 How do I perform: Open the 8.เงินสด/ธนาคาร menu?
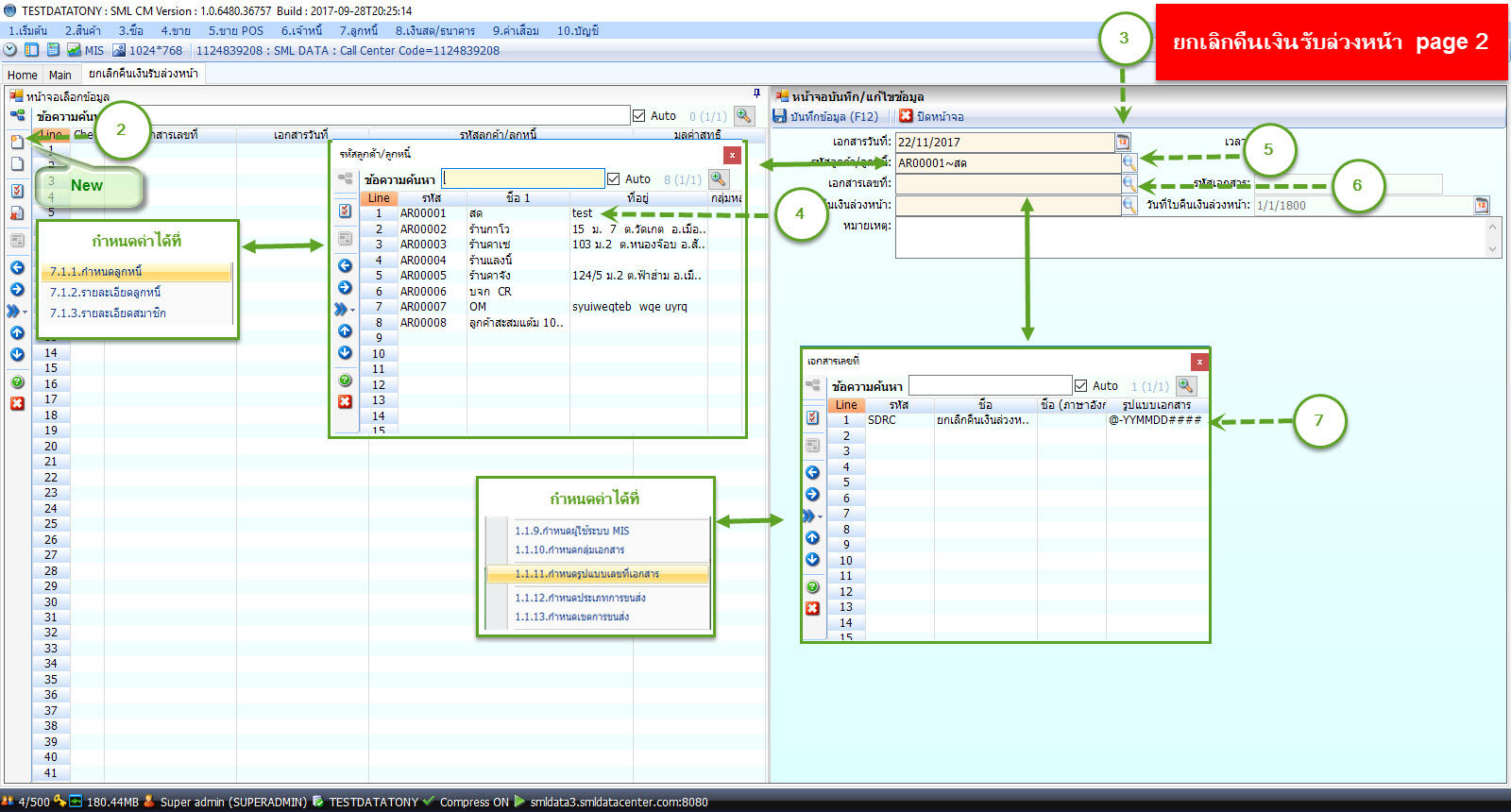point(435,30)
